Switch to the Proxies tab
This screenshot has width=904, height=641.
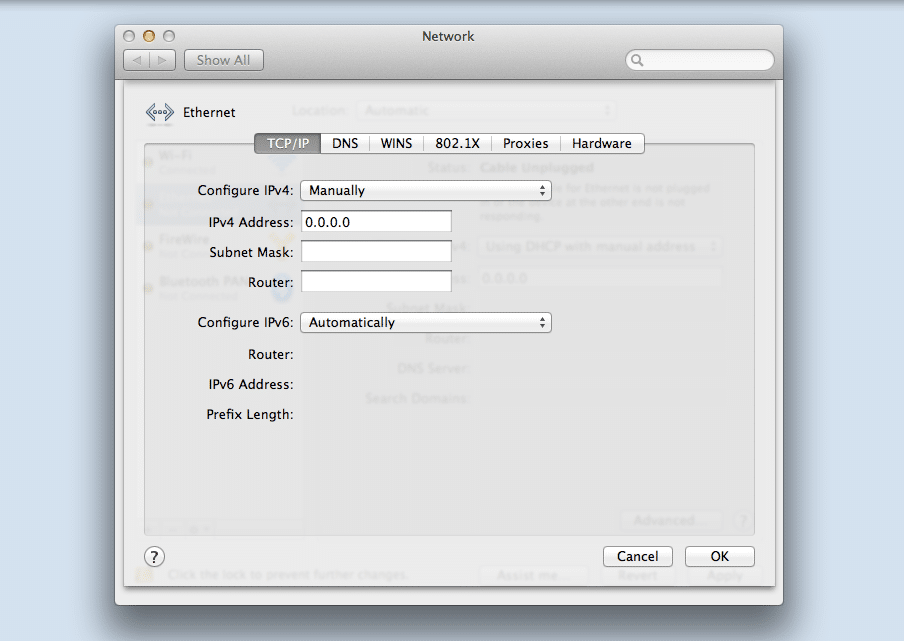[525, 143]
